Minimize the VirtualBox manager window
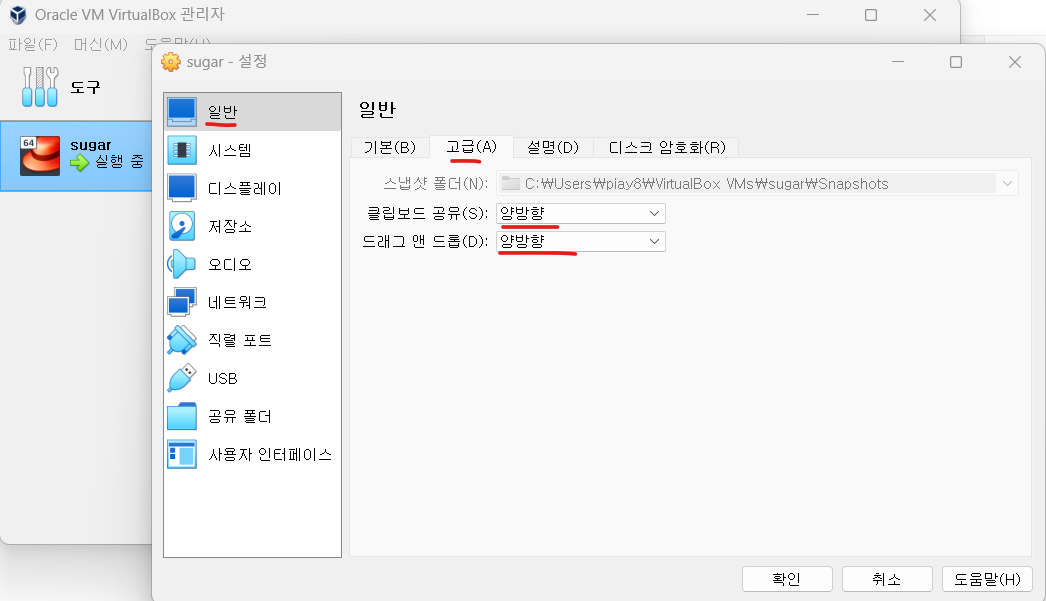Viewport: 1046px width, 601px height. [x=813, y=15]
